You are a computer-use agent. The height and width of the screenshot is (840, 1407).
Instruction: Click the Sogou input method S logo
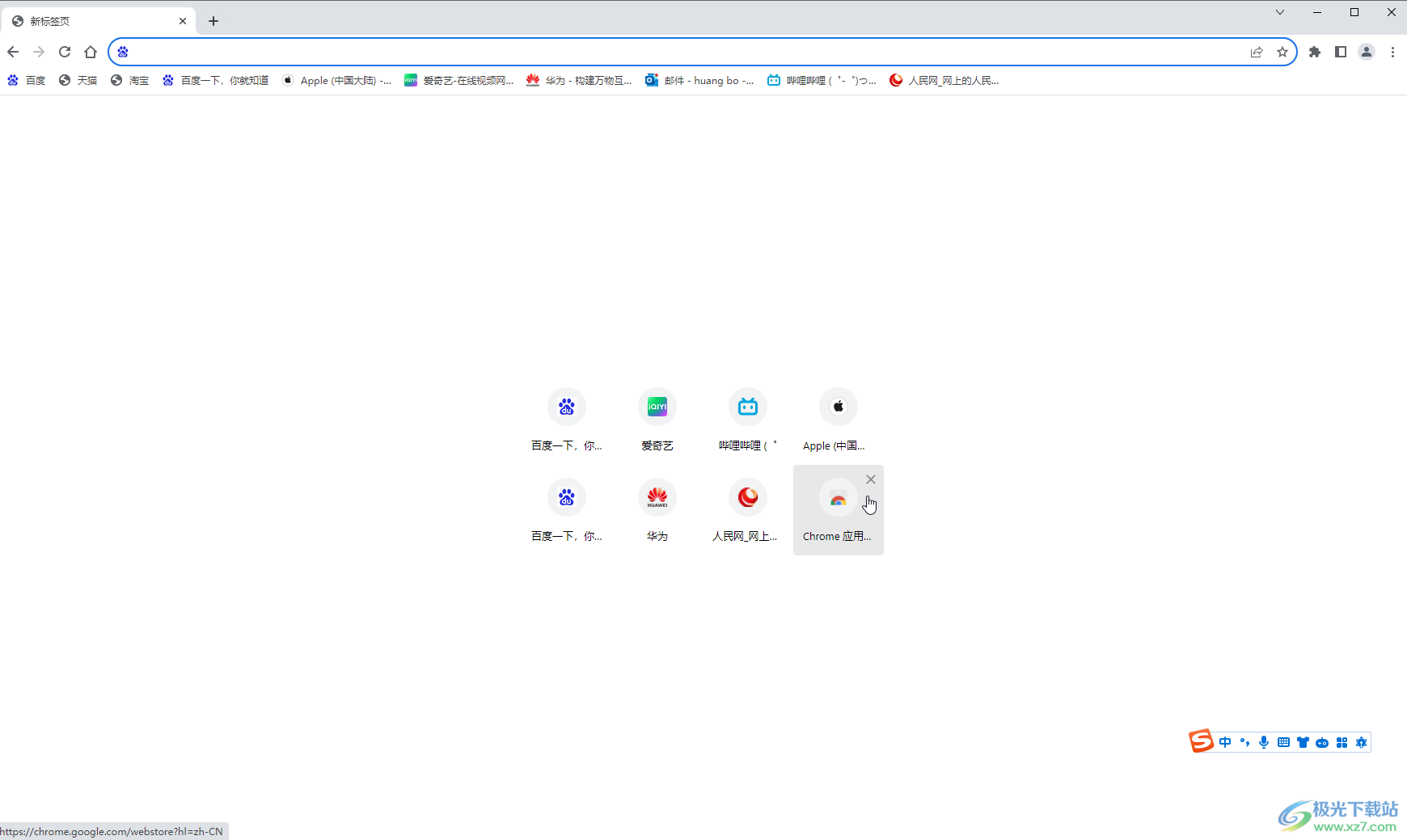(x=1202, y=741)
